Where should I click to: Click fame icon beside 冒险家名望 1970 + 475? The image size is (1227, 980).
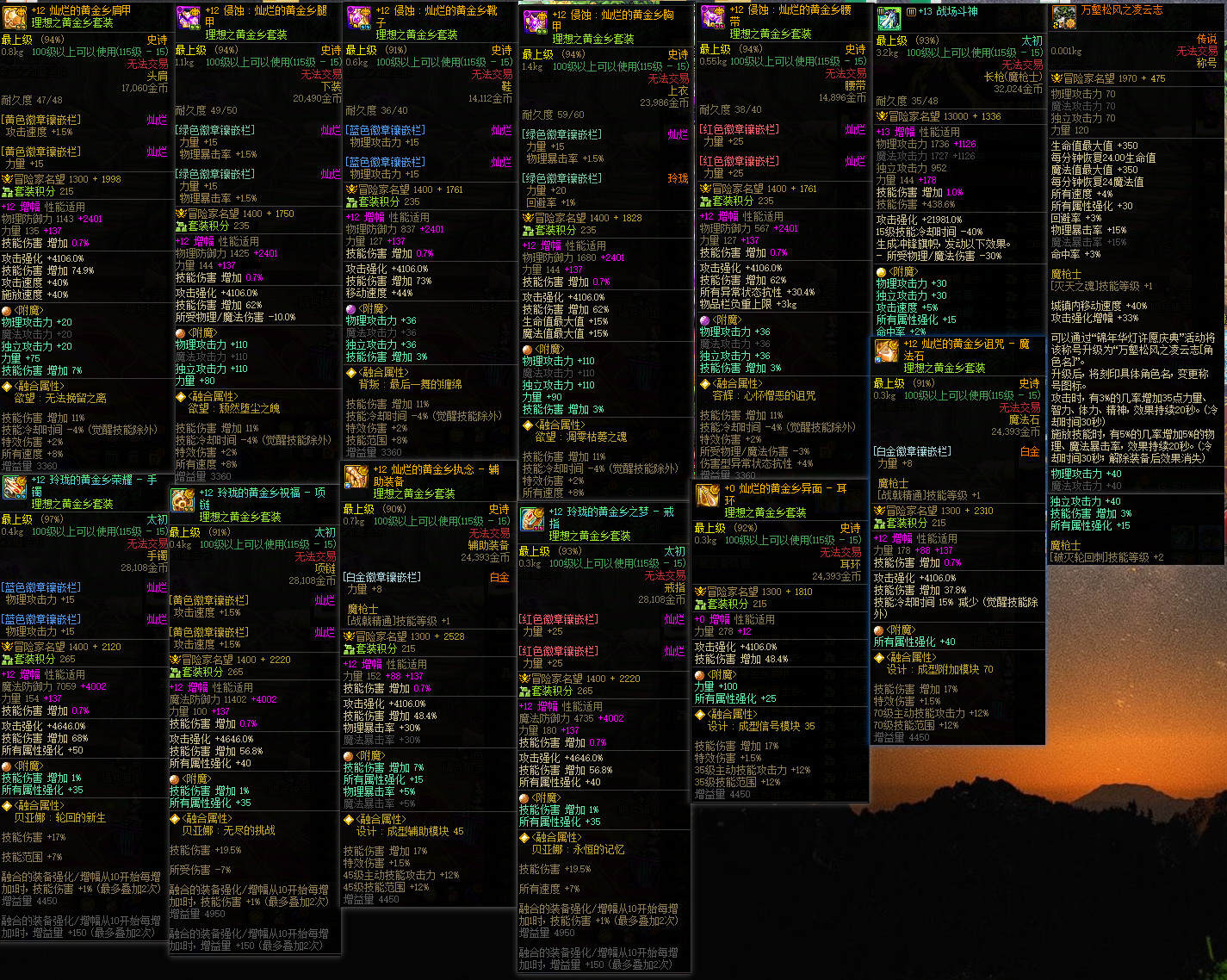coord(1057,78)
